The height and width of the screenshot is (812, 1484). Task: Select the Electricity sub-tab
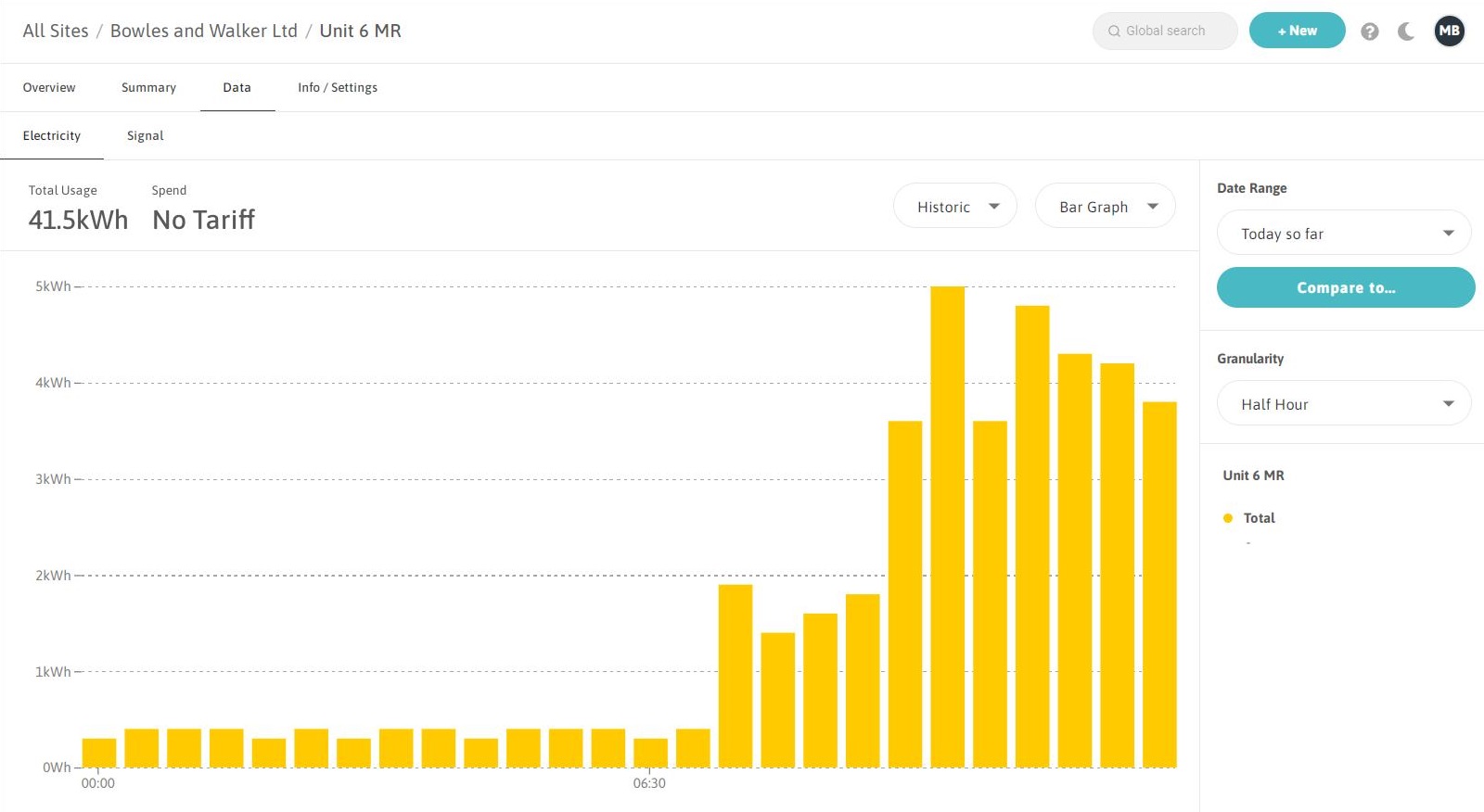coord(52,135)
